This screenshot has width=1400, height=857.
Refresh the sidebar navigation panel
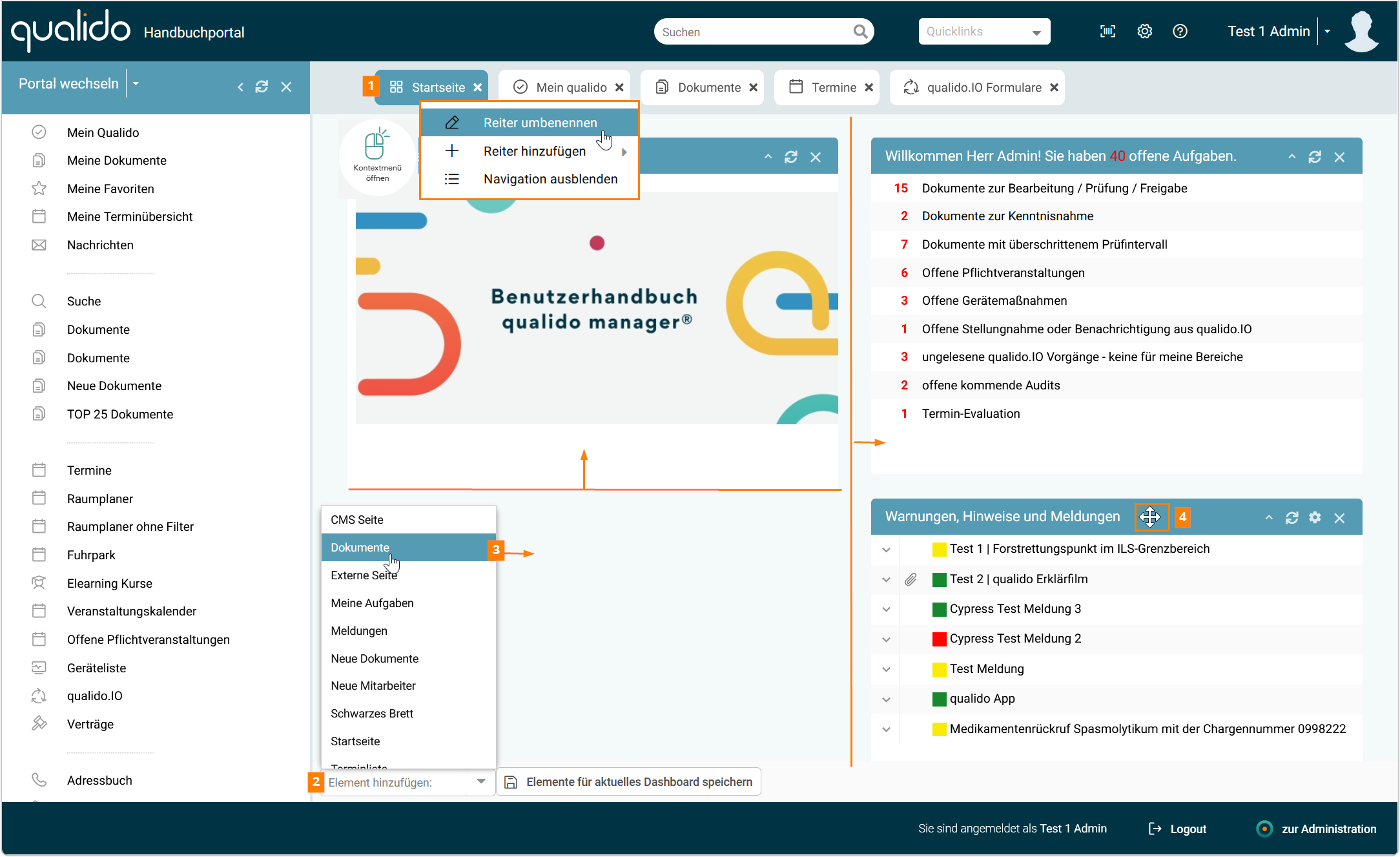(x=262, y=87)
